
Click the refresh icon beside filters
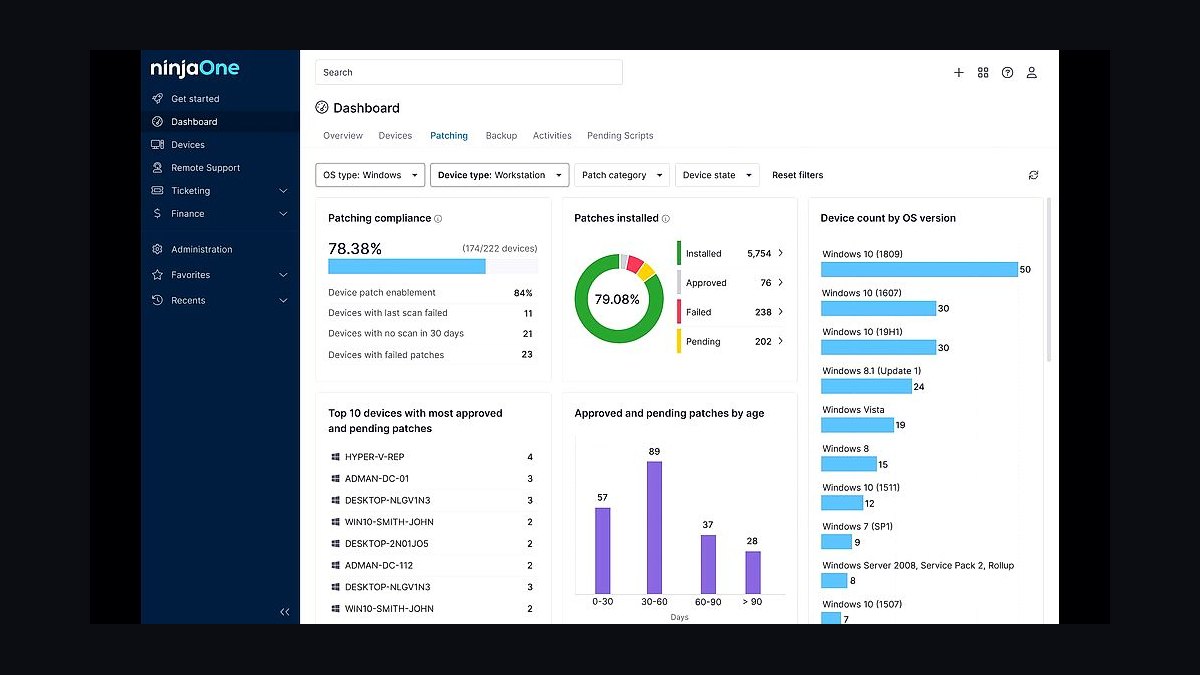[1033, 175]
